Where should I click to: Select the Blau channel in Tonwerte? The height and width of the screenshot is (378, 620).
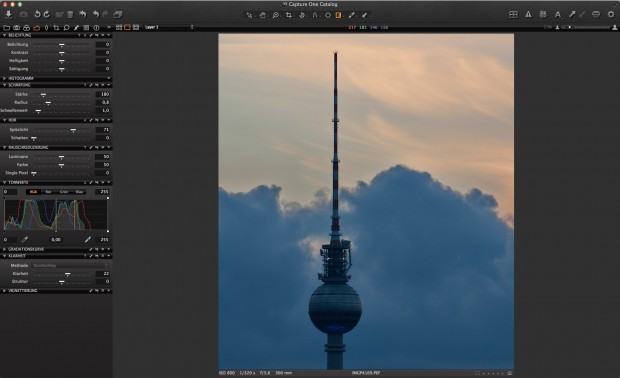pos(79,192)
